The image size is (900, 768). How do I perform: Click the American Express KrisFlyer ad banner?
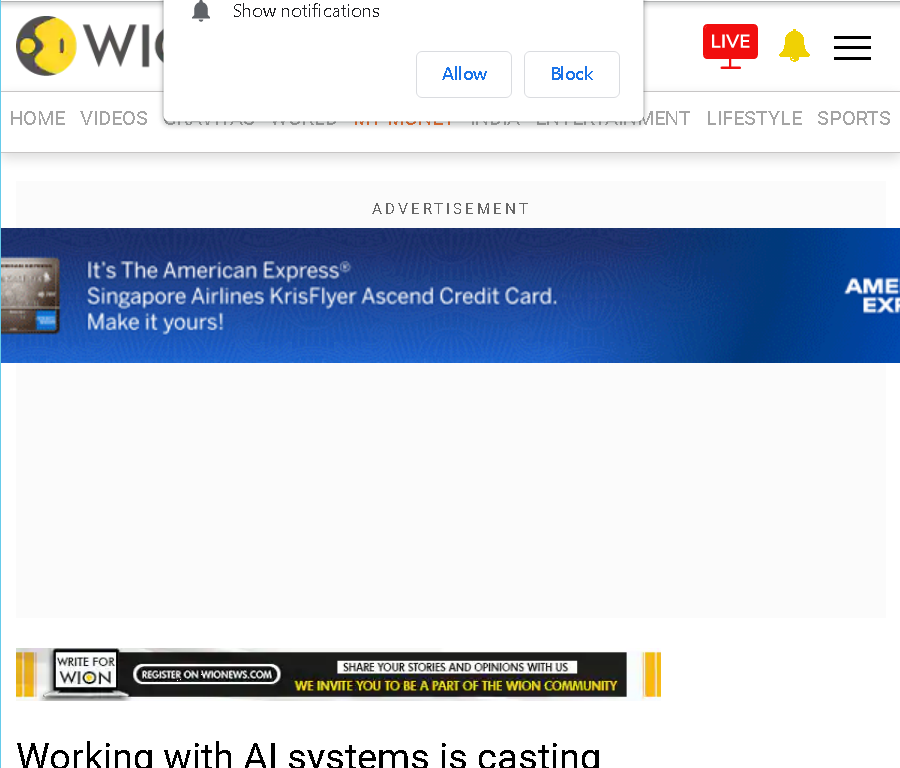pos(450,296)
